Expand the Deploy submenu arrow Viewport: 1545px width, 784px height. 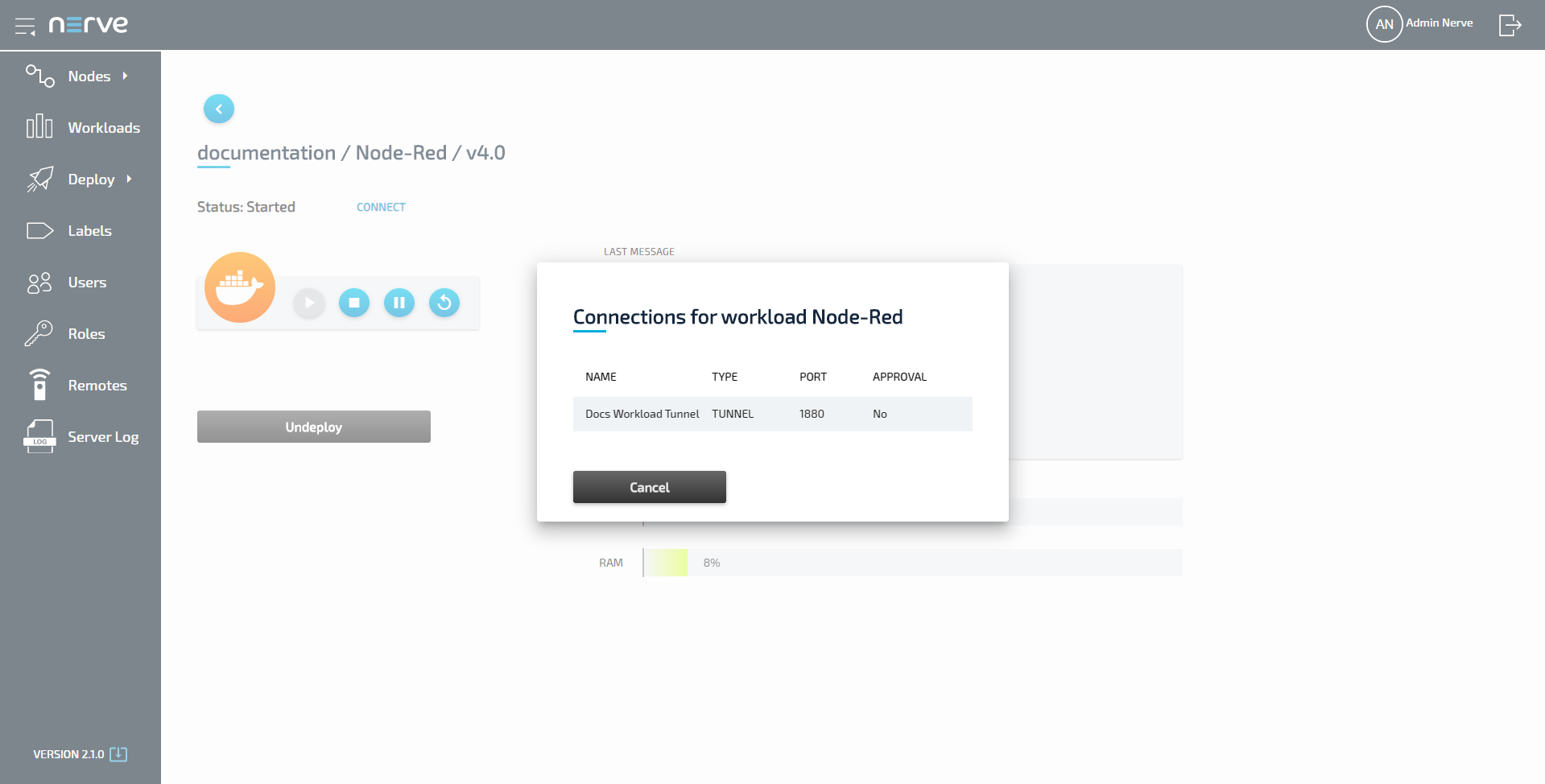point(129,179)
